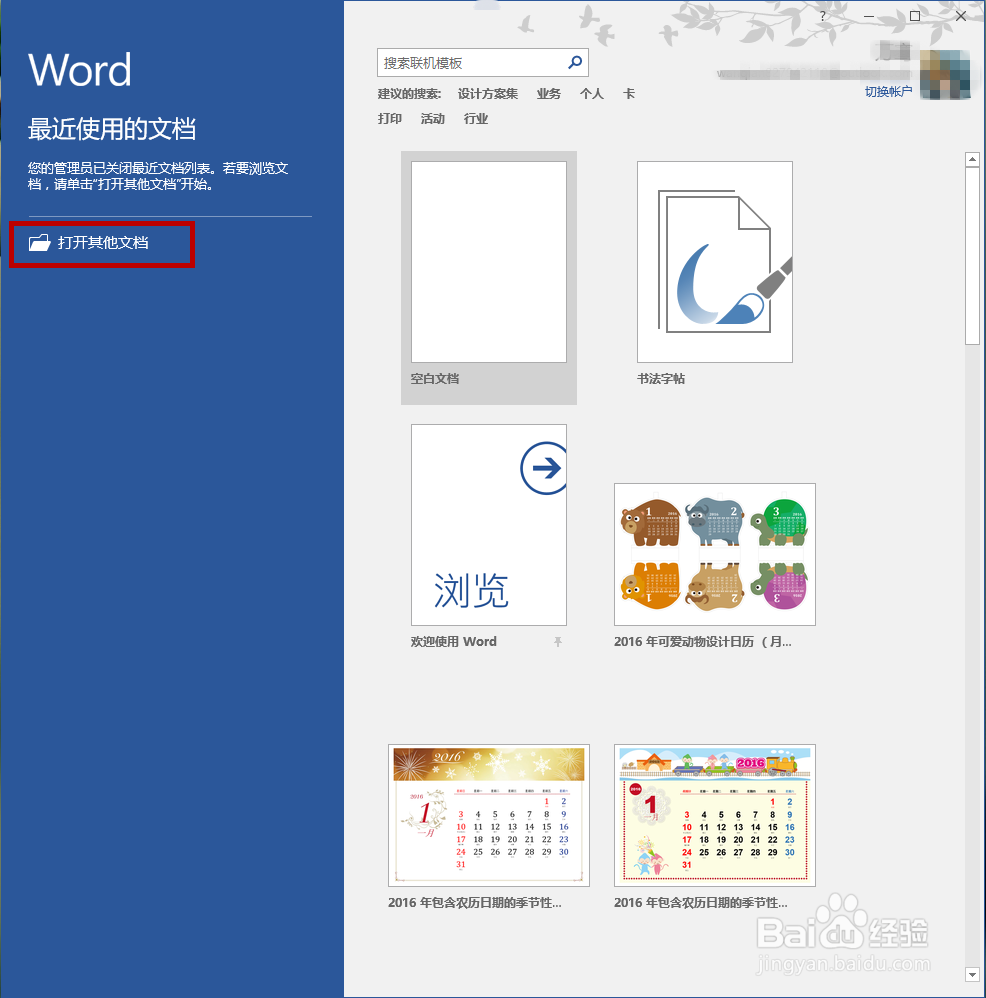Pin the 欢迎使用 Word template

[x=558, y=642]
